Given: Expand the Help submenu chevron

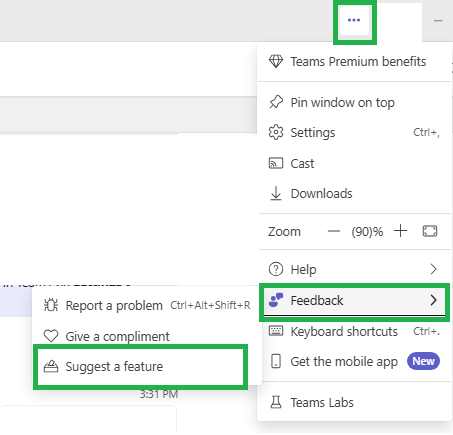Looking at the screenshot, I should tap(433, 269).
